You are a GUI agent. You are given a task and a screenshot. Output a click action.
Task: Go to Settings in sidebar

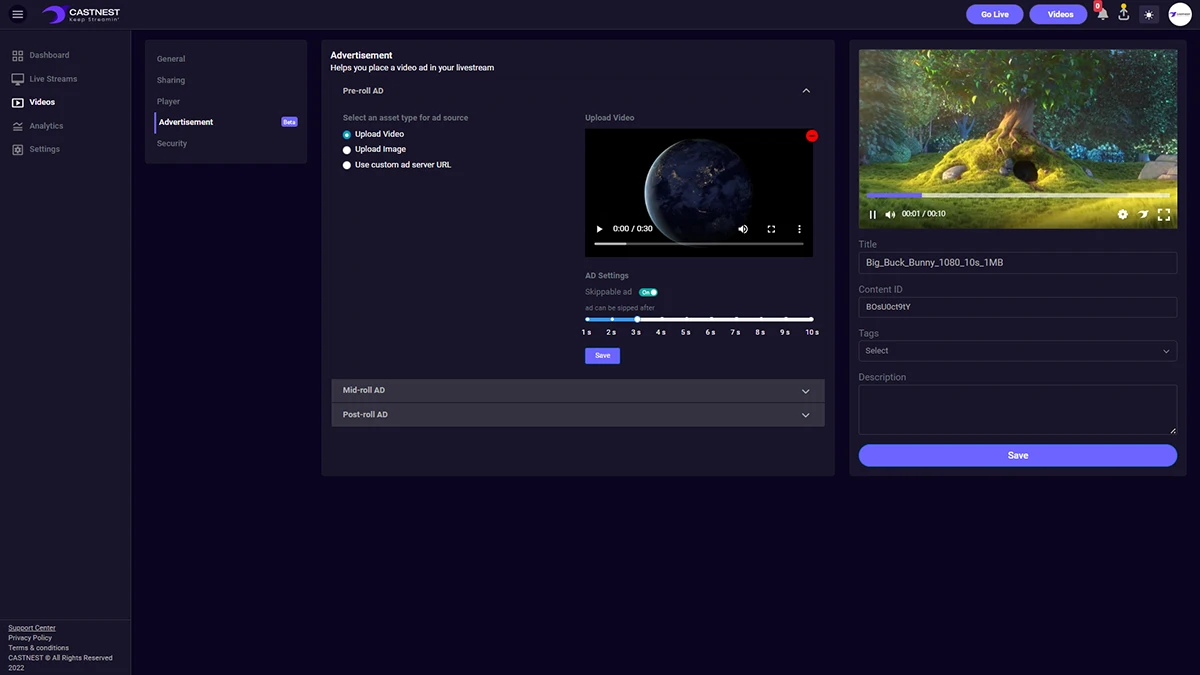45,149
